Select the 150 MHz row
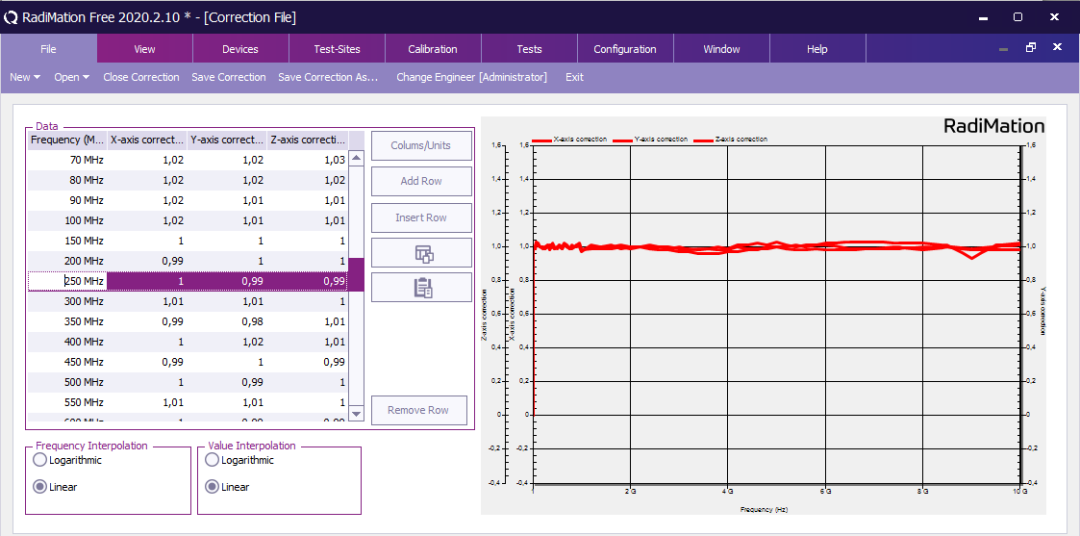The width and height of the screenshot is (1080, 536). point(188,241)
